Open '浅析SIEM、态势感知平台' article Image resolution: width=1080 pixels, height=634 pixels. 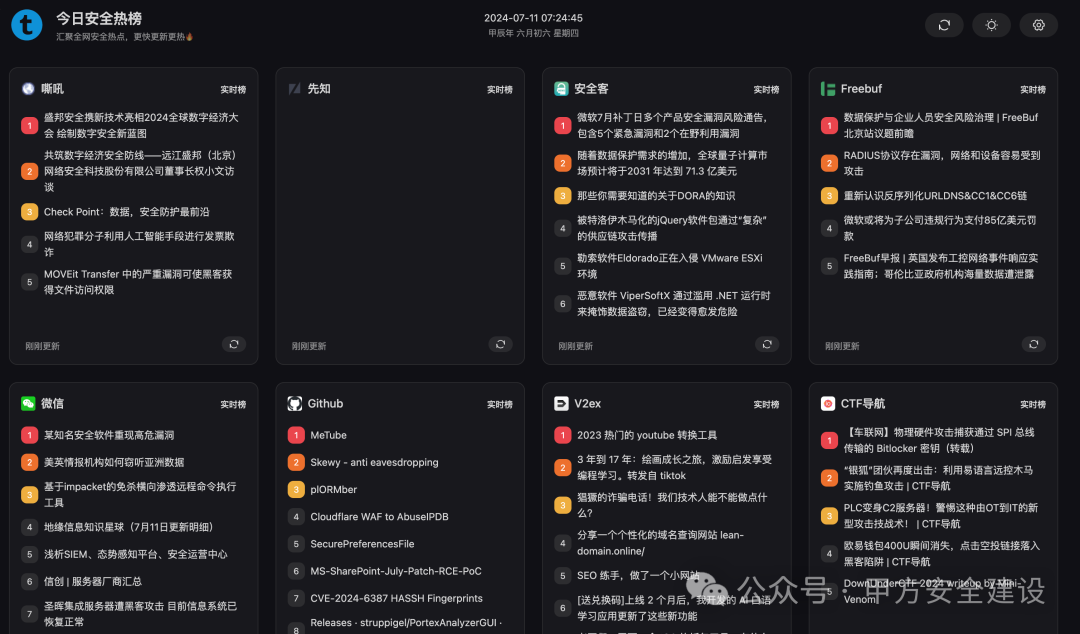[135, 554]
